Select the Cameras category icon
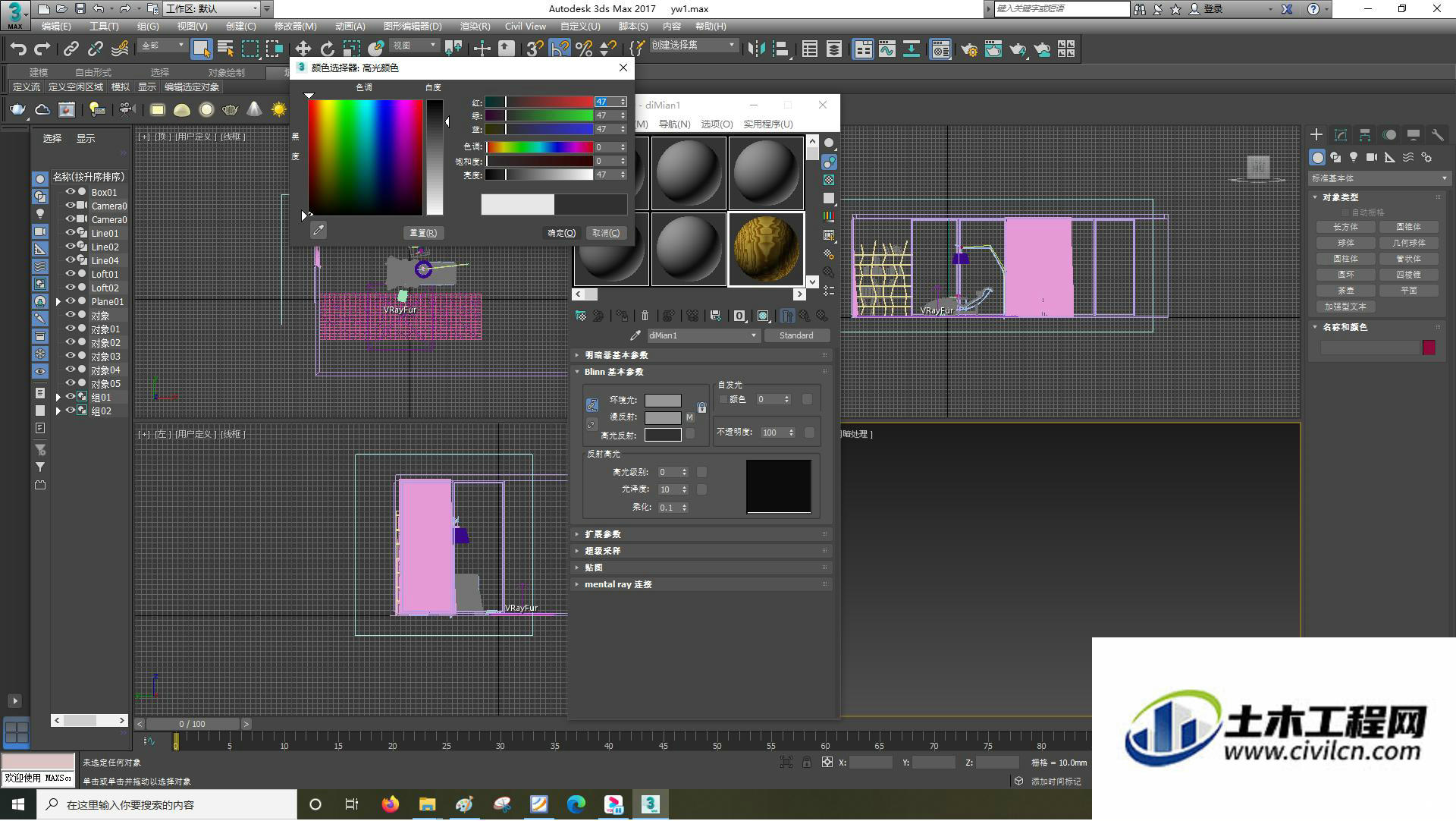 tap(1372, 157)
